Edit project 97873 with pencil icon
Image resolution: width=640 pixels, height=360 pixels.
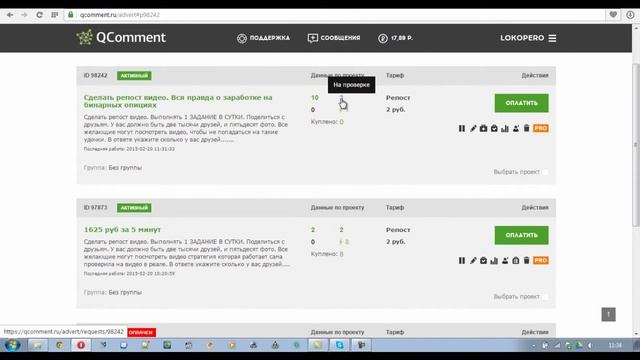[473, 260]
